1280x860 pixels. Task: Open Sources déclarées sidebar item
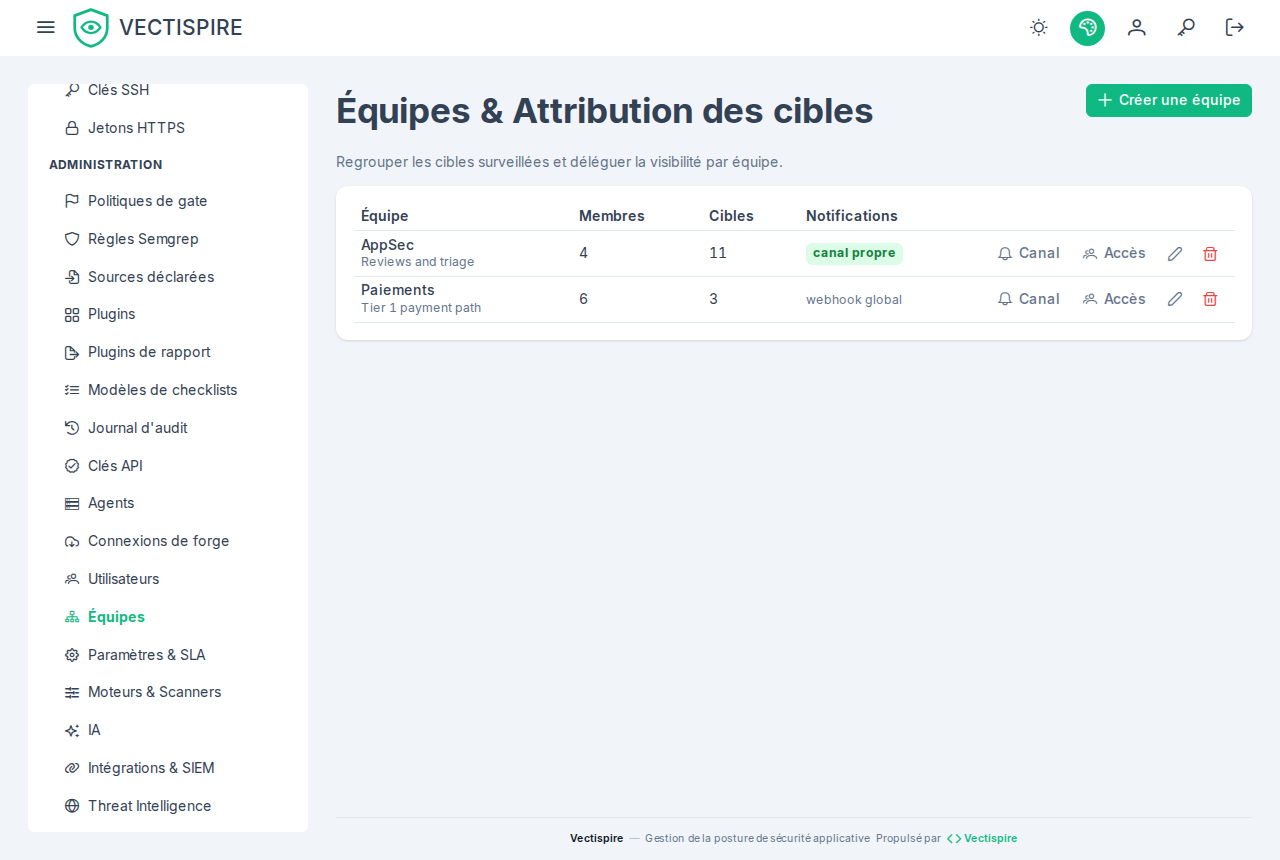168,277
